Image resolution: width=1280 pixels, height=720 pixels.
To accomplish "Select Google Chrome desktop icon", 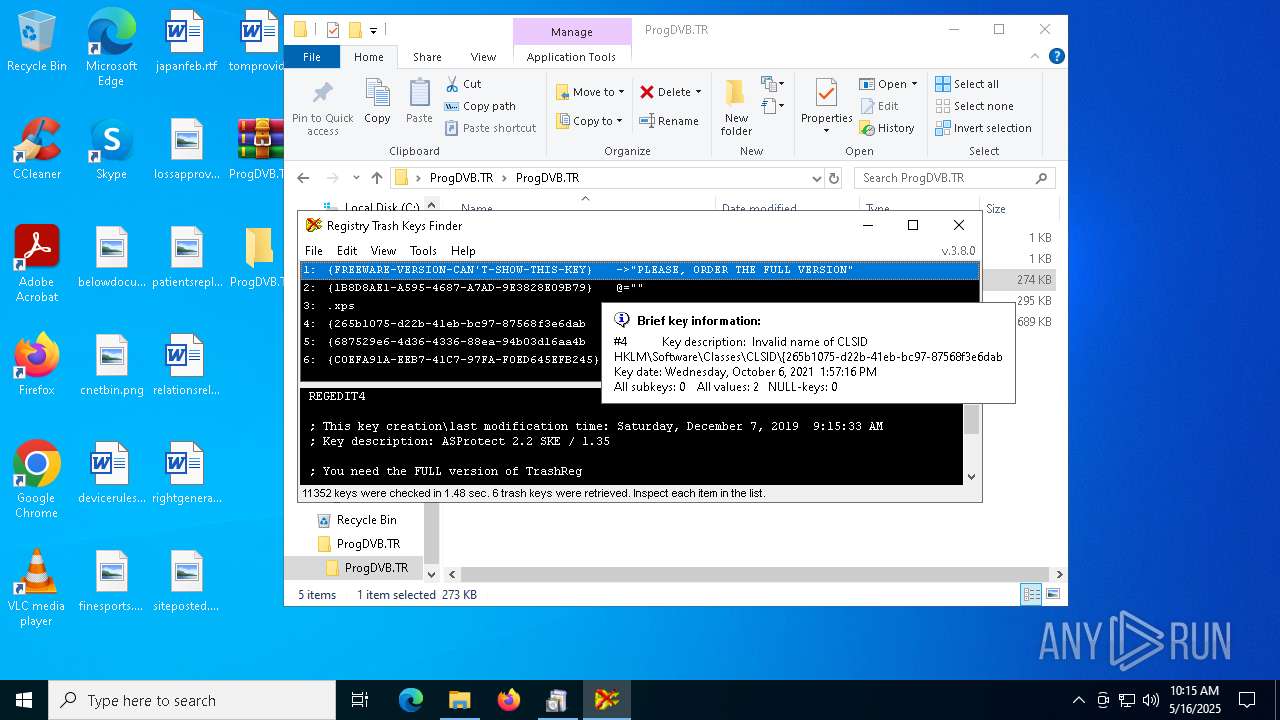I will click(37, 481).
